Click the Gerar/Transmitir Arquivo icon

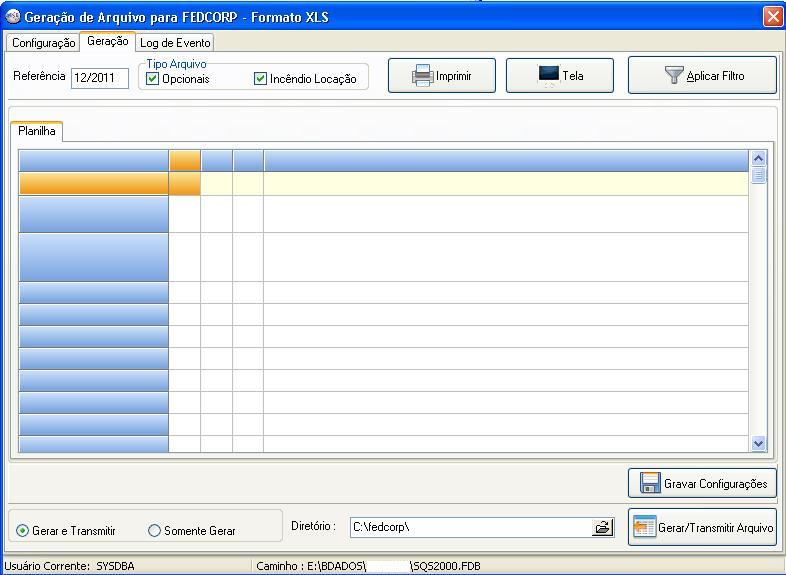644,528
